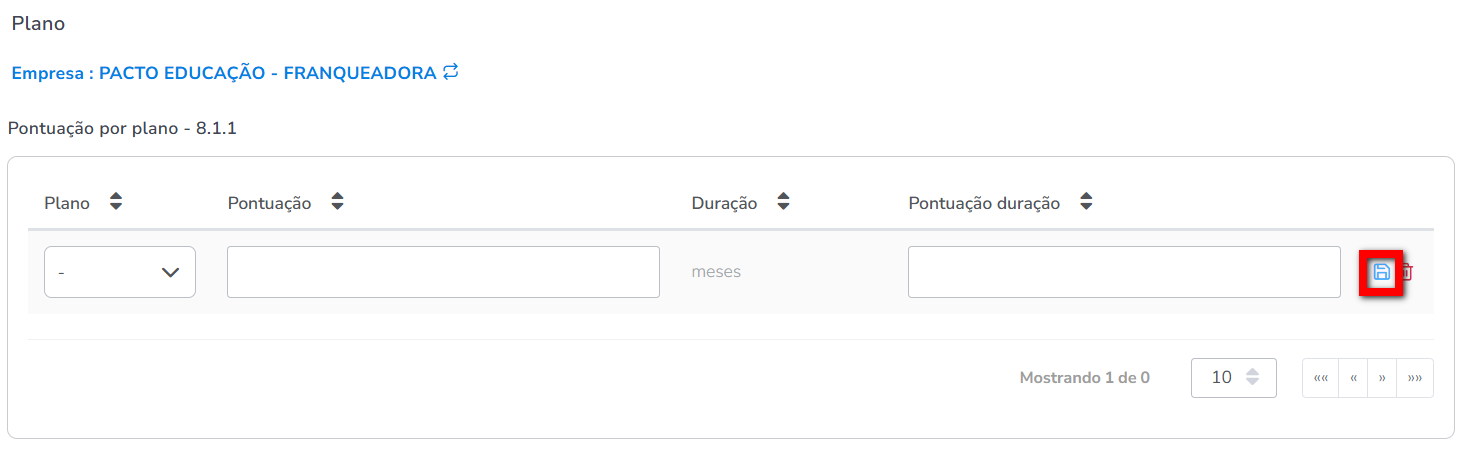Open the page size selector showing 10
Screen dimensions: 1466x449
(1233, 378)
